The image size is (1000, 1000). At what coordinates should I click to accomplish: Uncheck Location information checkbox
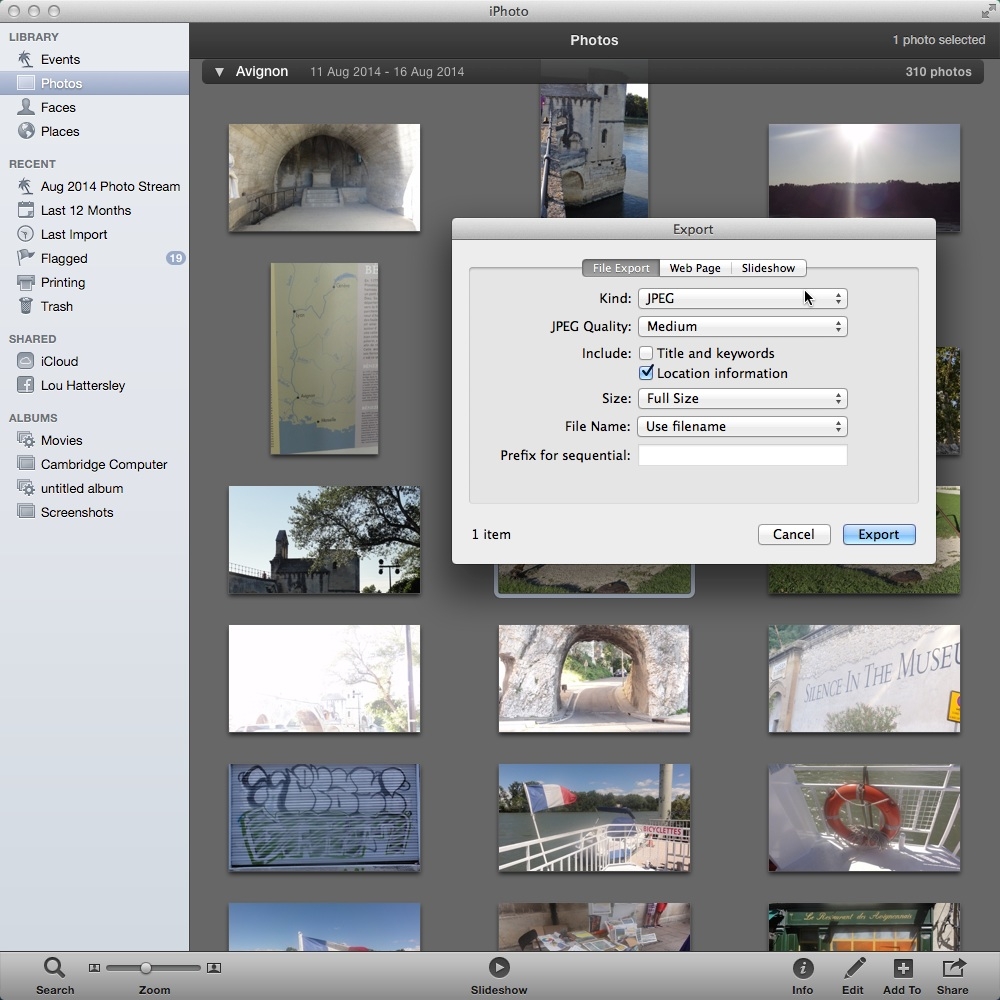pos(646,372)
